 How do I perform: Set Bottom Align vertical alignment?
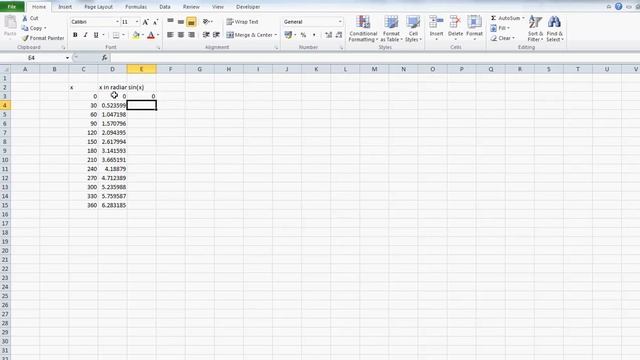pos(191,22)
